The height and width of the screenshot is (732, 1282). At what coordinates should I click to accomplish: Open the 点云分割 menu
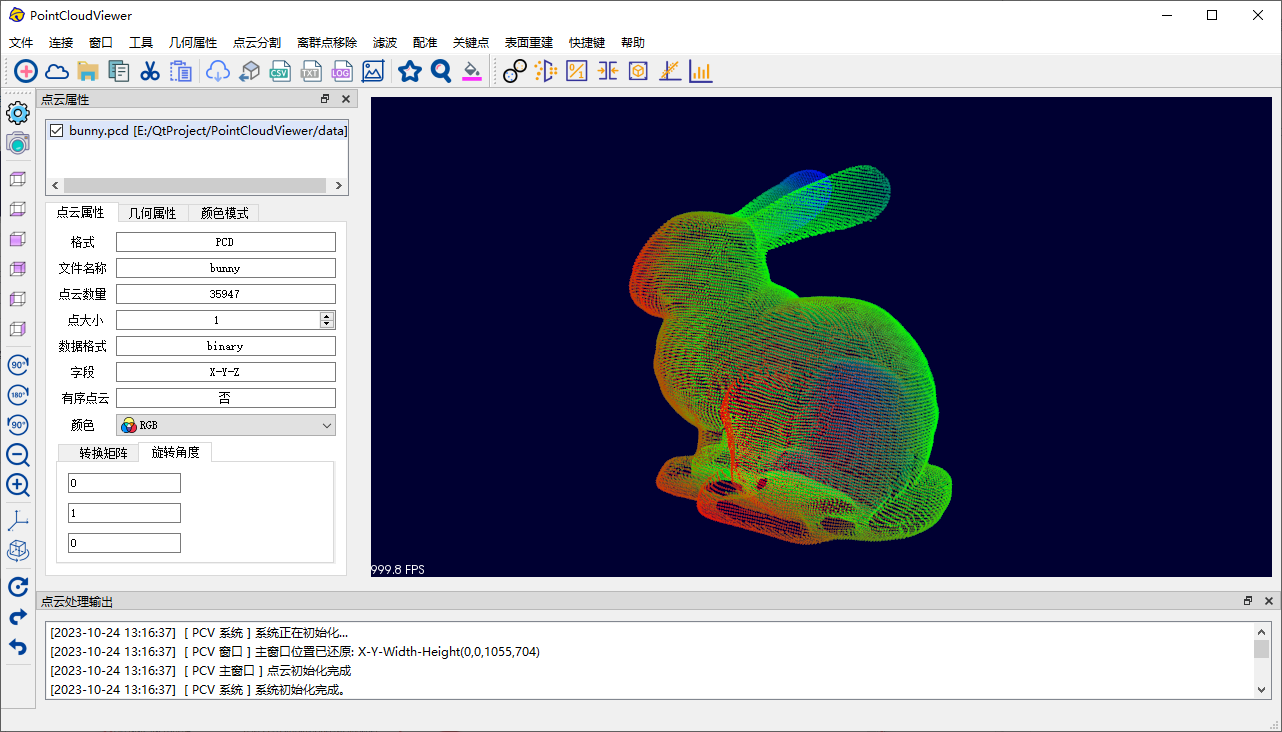[x=257, y=43]
